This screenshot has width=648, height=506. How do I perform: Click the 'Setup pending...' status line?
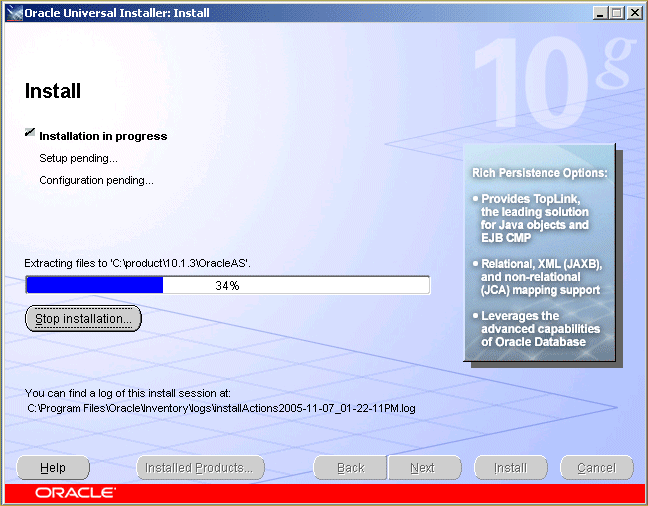[x=79, y=158]
